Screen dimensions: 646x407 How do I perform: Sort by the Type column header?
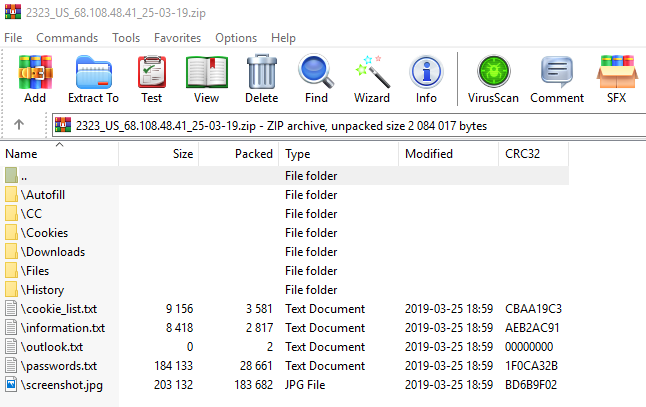coord(339,154)
